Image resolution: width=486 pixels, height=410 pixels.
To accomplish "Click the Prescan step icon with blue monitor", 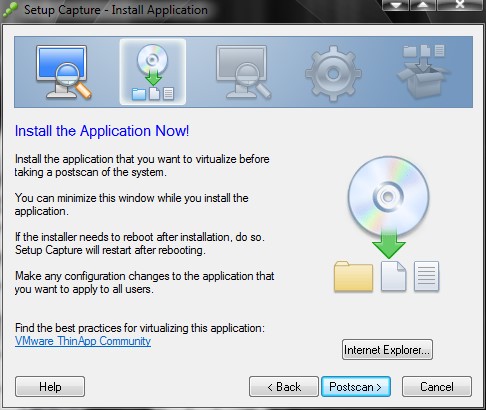I will tap(63, 72).
